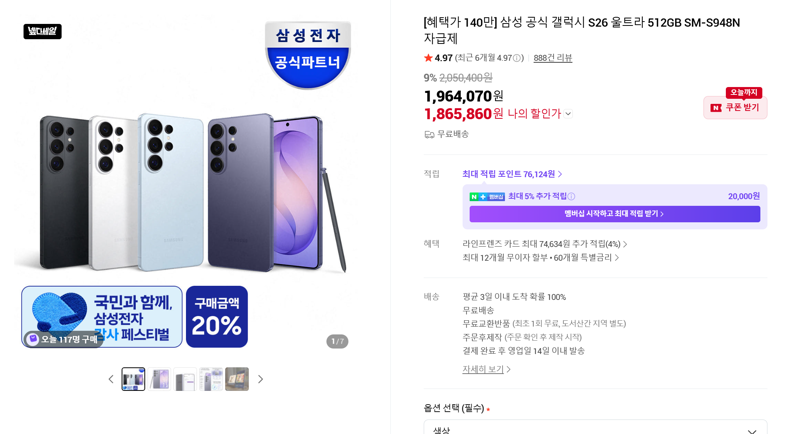Open the 색상 option dropdown
Screen dimensions: 800x434
(x=595, y=428)
